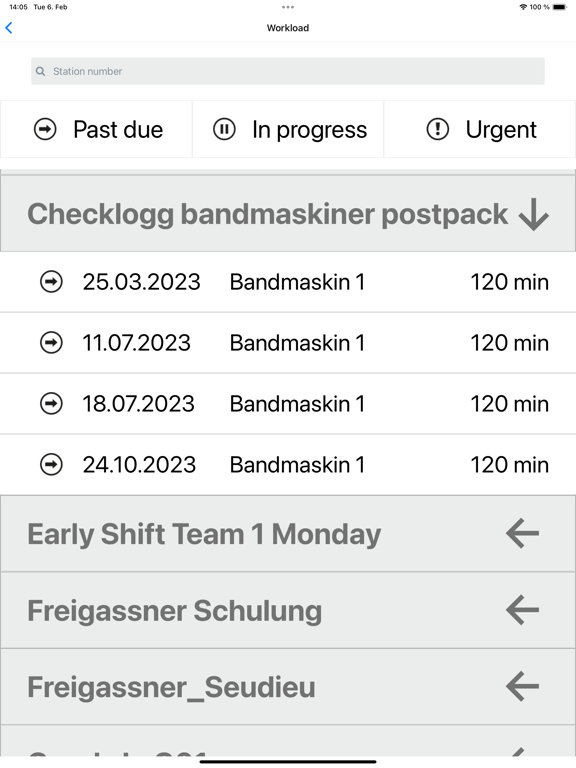Click the Past due arrow-circle icon
Image resolution: width=576 pixels, height=768 pixels.
[x=45, y=129]
